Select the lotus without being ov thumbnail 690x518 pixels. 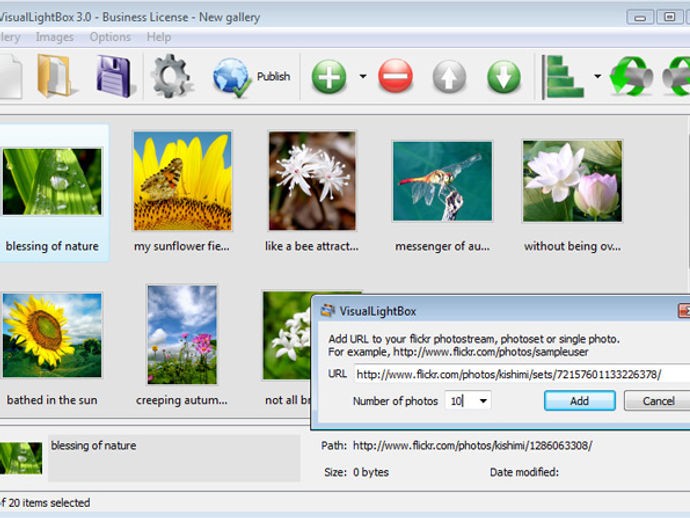(572, 181)
